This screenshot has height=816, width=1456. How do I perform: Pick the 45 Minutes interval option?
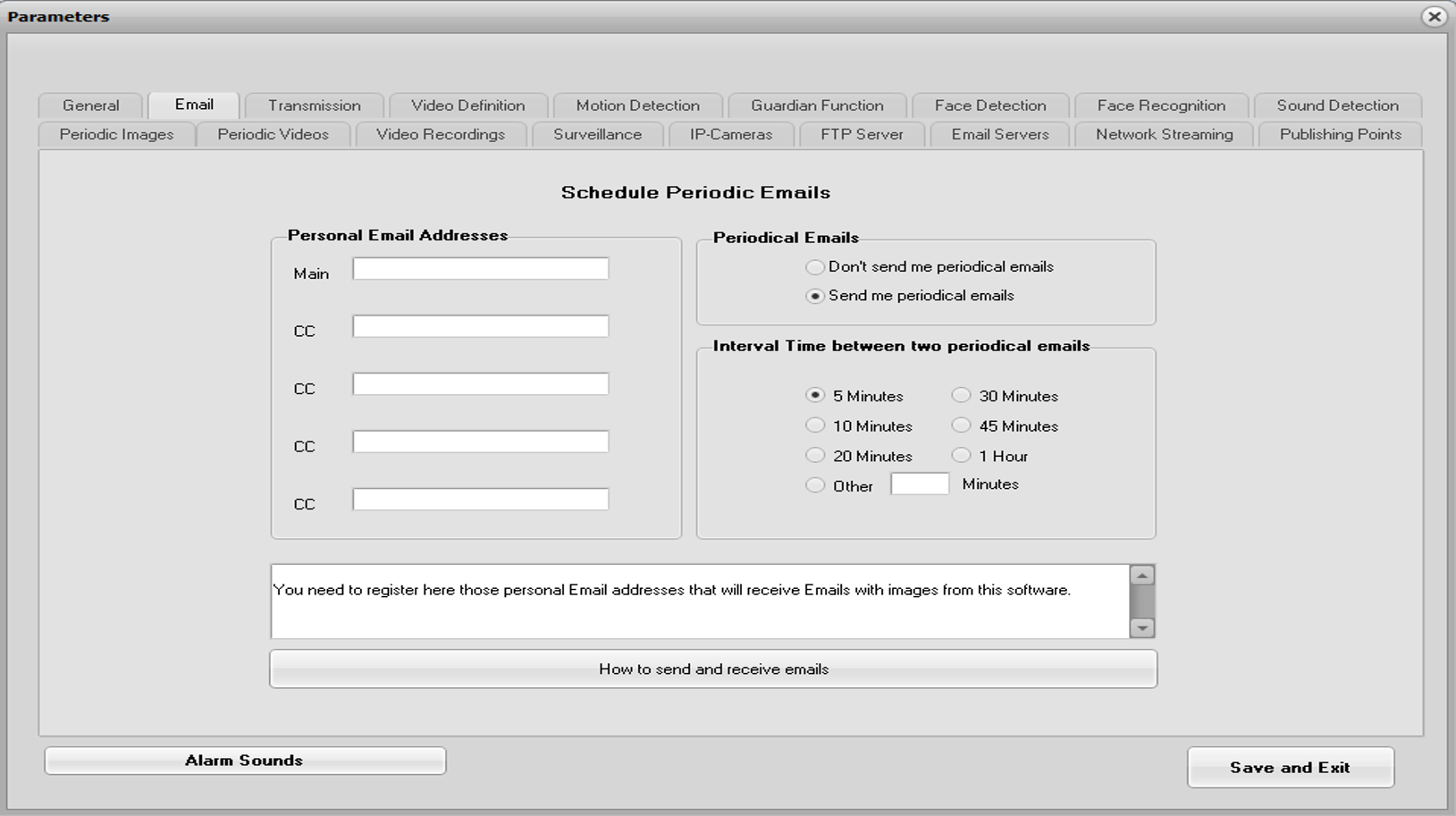pyautogui.click(x=961, y=425)
